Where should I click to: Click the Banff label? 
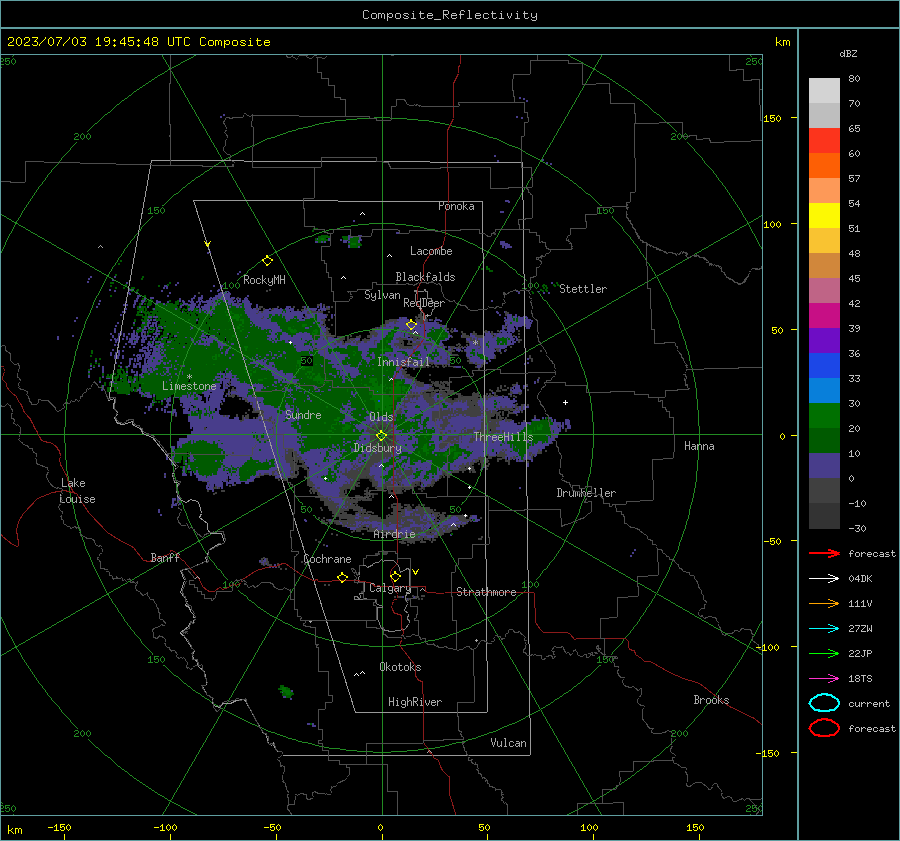[165, 558]
